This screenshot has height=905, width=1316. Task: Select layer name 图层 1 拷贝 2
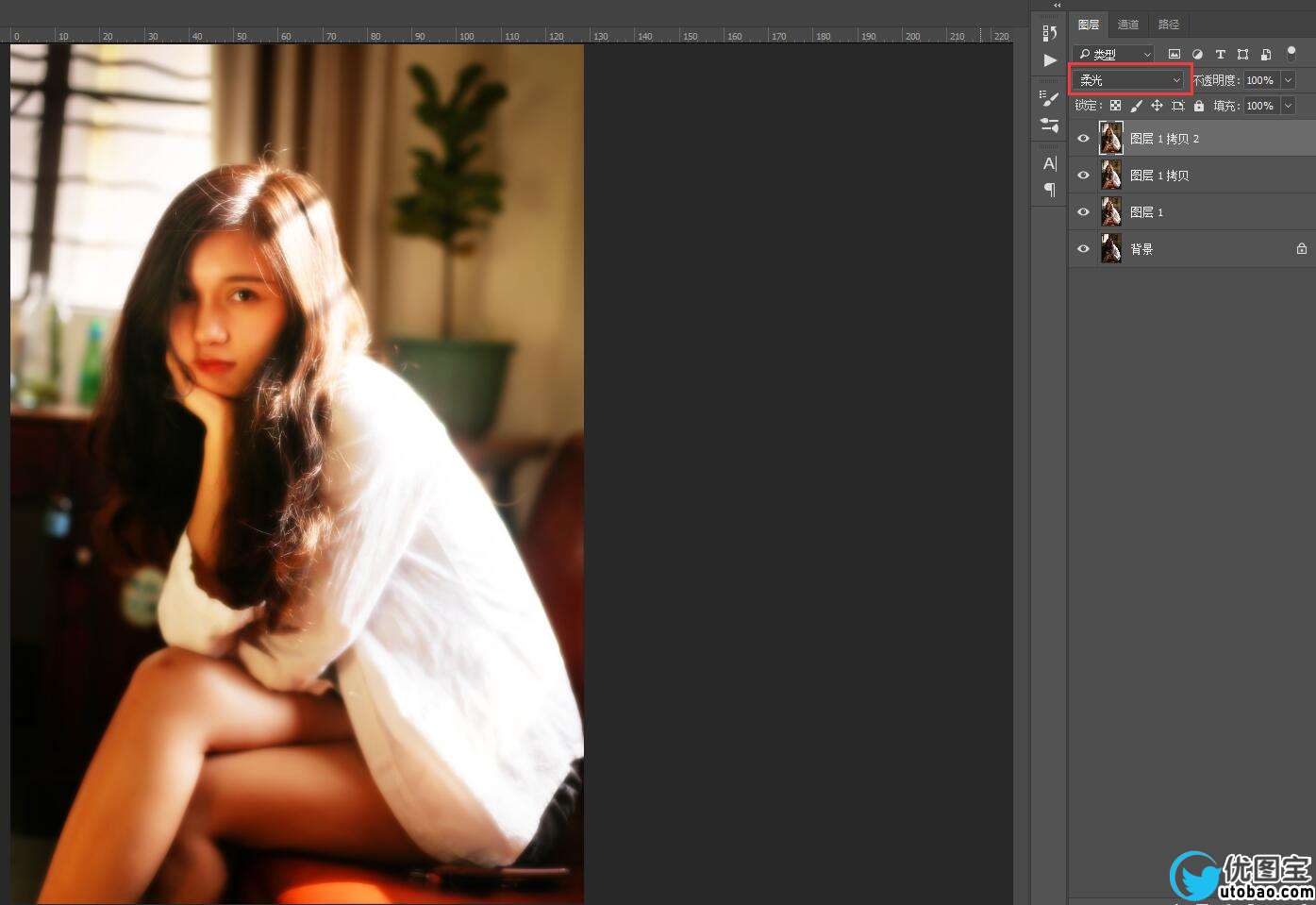pos(1165,139)
